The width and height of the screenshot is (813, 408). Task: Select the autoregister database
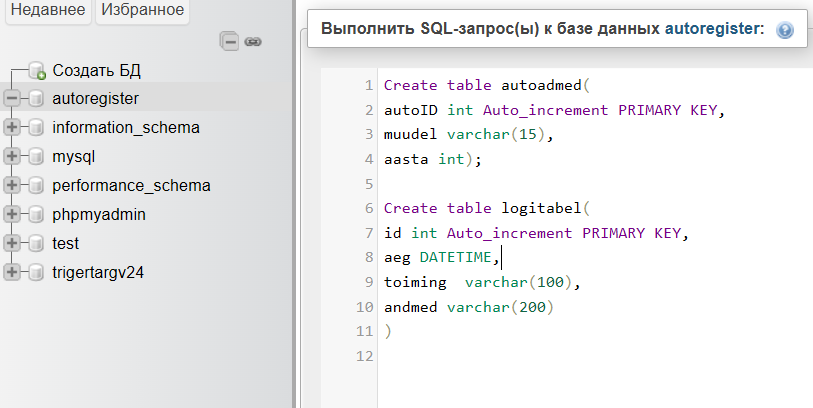[95, 99]
